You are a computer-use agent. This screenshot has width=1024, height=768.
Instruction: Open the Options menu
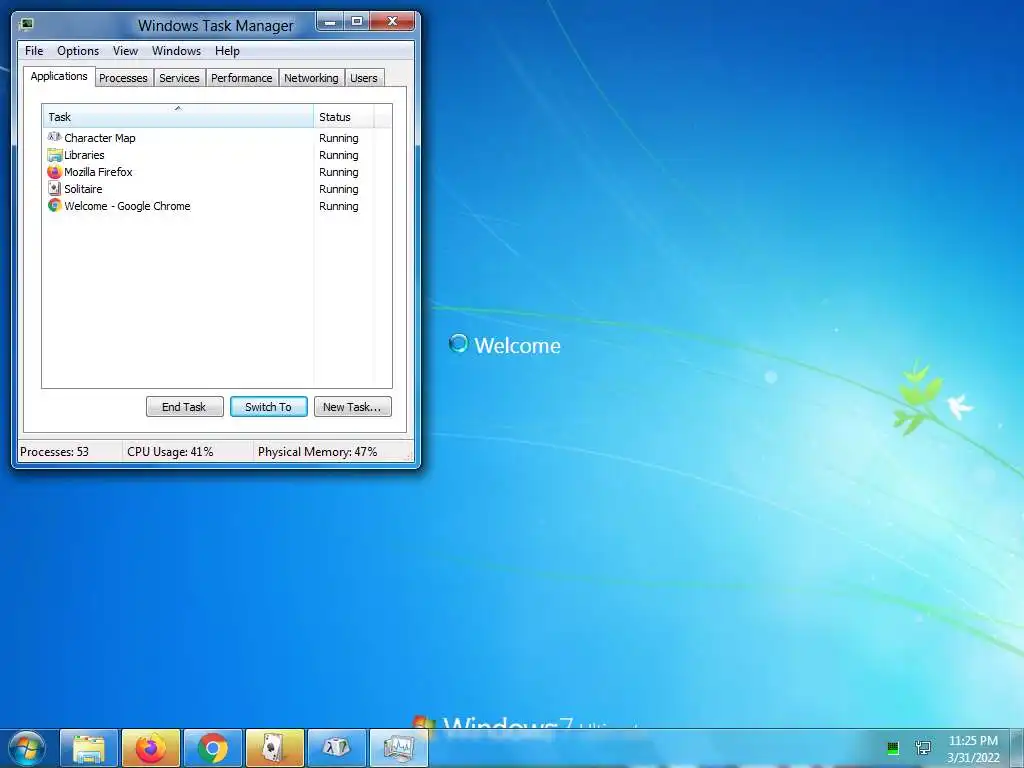point(78,51)
